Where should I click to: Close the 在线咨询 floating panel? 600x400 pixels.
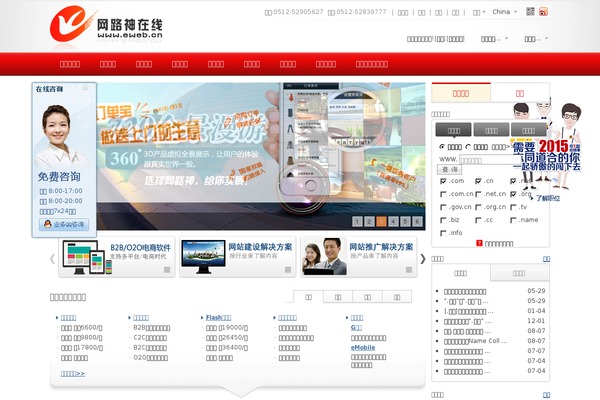click(x=85, y=88)
